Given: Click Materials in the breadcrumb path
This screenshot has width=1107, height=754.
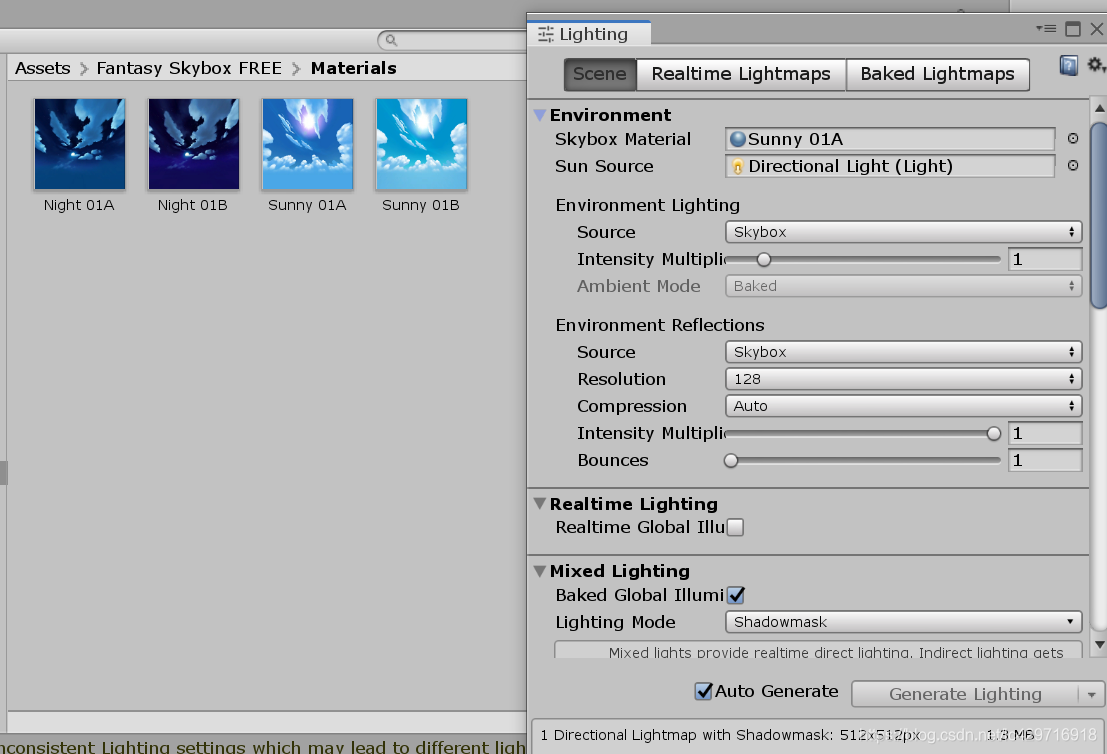Looking at the screenshot, I should coord(354,68).
